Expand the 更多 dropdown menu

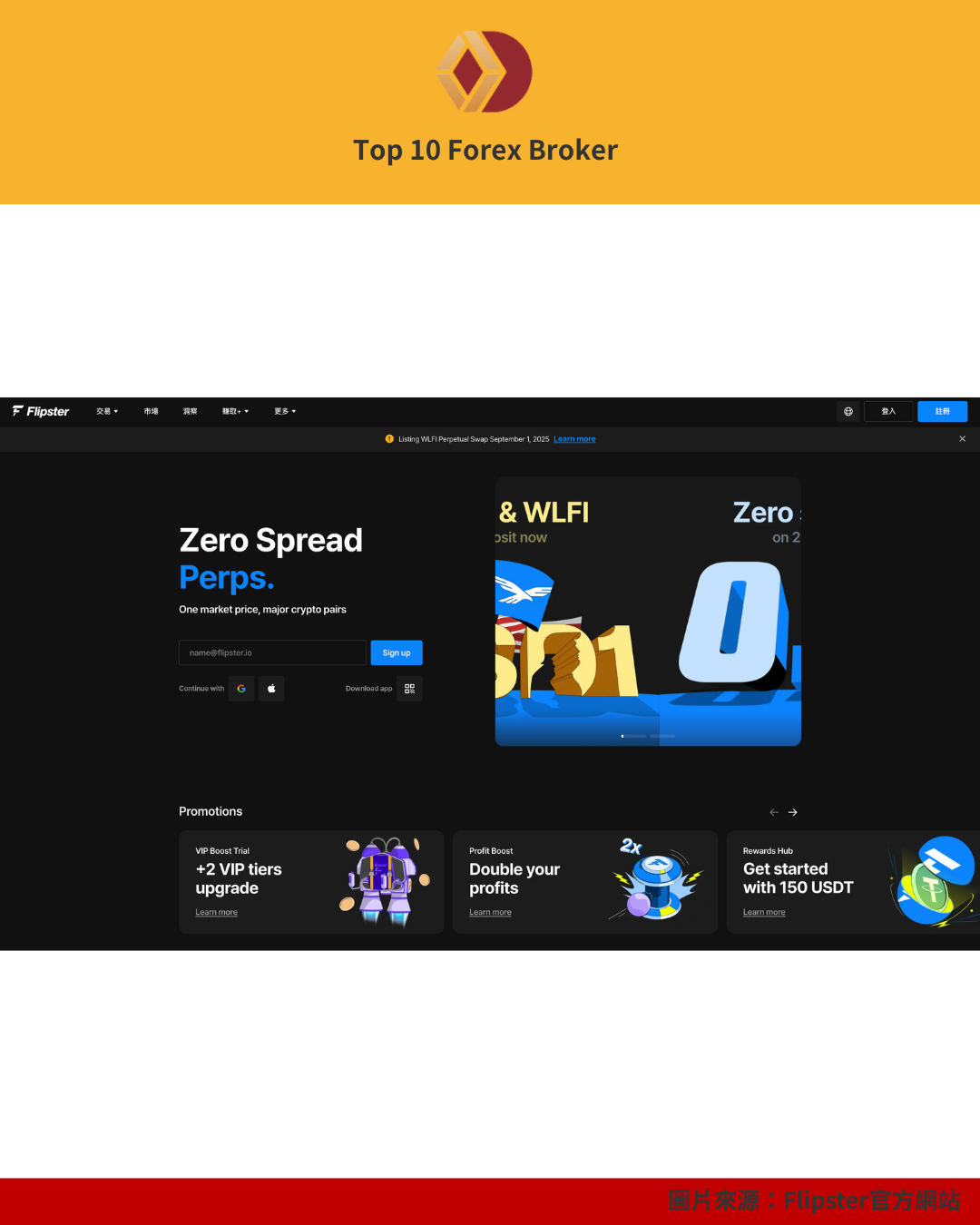pyautogui.click(x=285, y=411)
